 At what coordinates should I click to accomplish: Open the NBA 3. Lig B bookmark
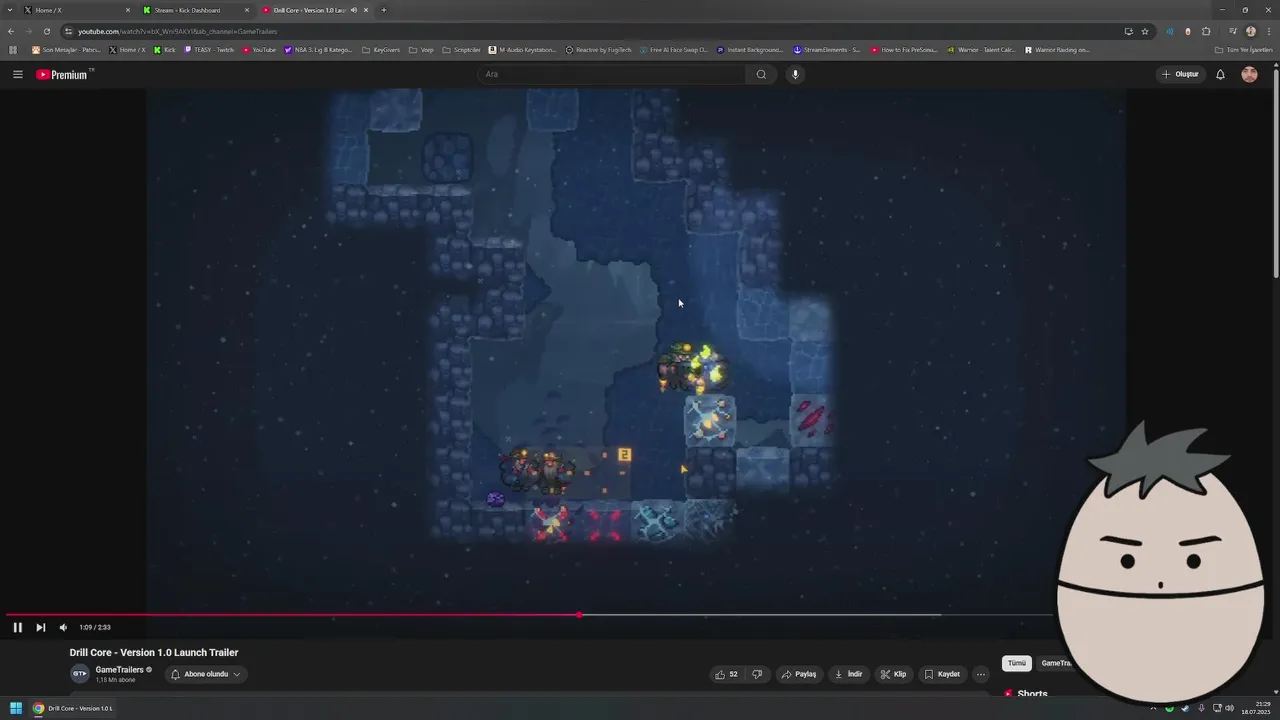[318, 49]
